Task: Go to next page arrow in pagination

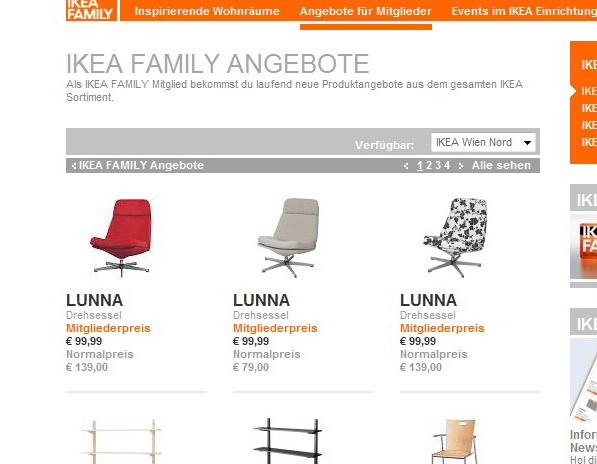Action: point(461,166)
